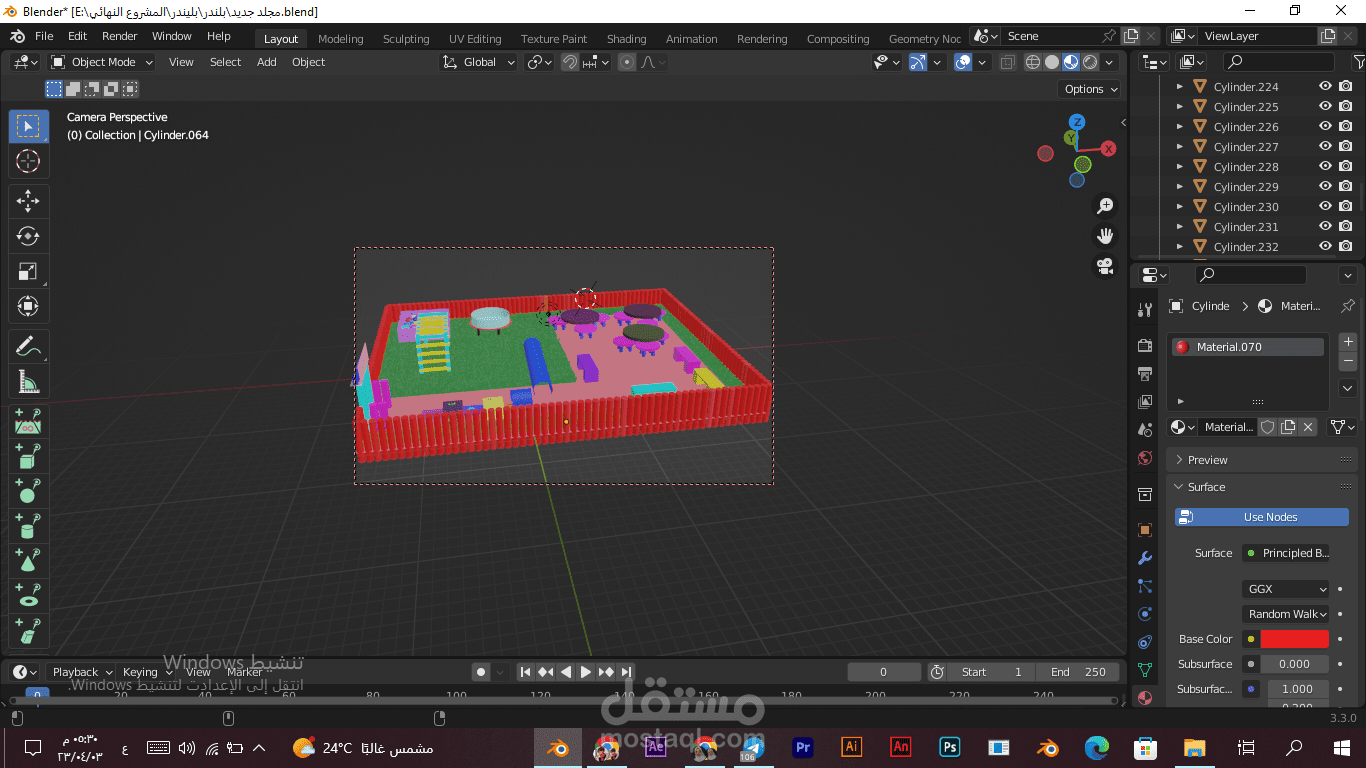Activate the 3D Cursor tool
This screenshot has height=768, width=1366.
tap(28, 161)
